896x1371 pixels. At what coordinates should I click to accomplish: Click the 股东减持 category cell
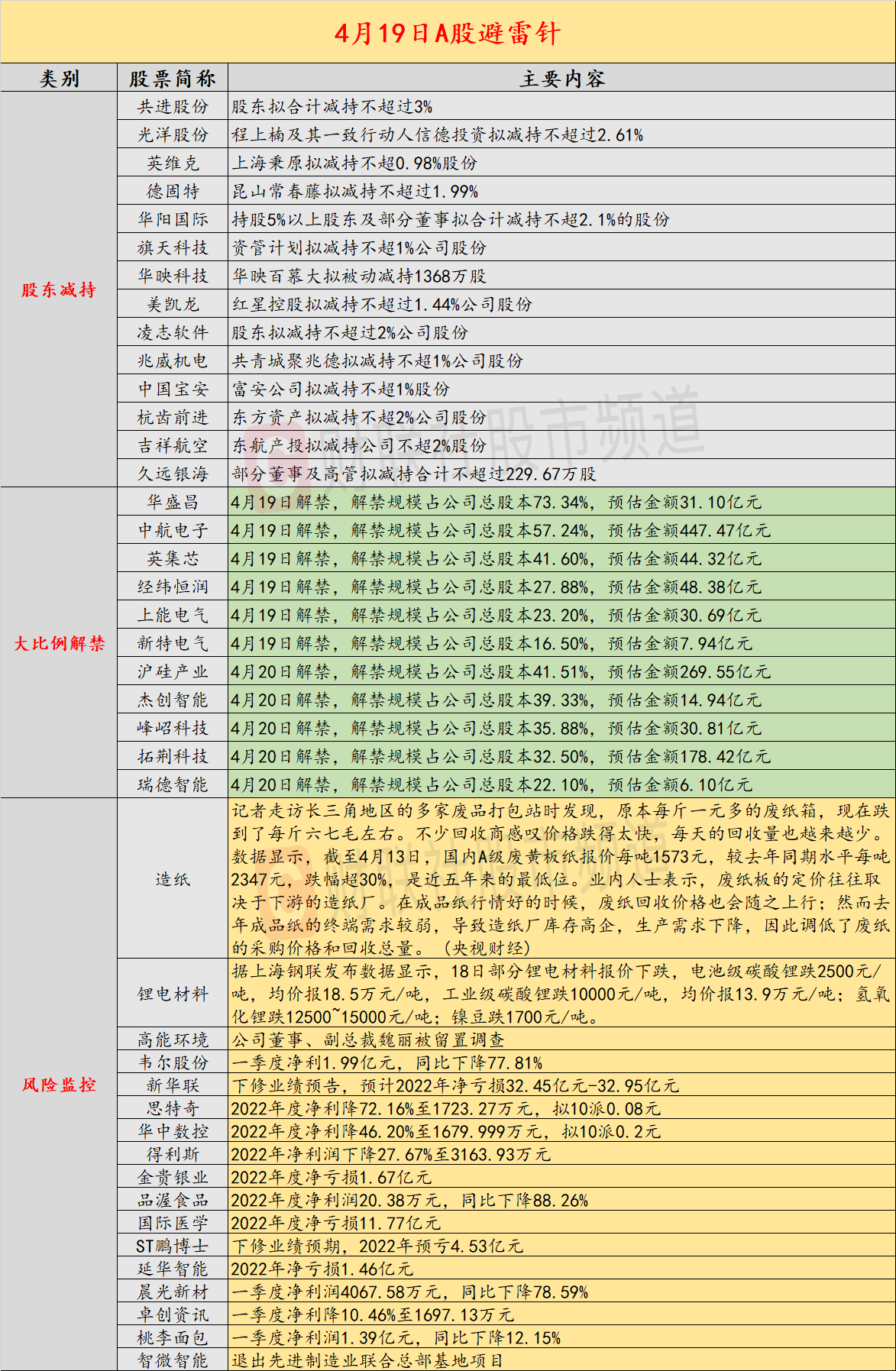point(59,289)
